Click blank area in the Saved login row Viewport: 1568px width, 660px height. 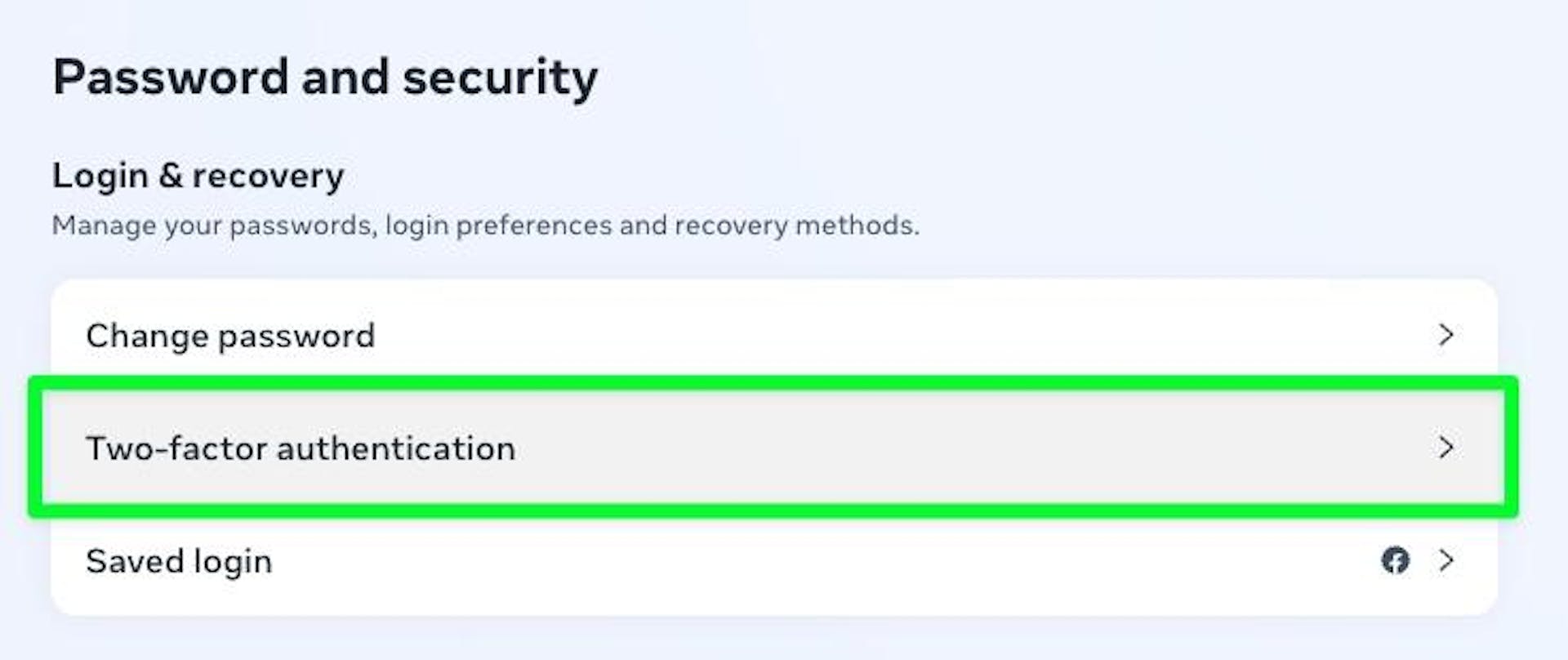pos(817,560)
